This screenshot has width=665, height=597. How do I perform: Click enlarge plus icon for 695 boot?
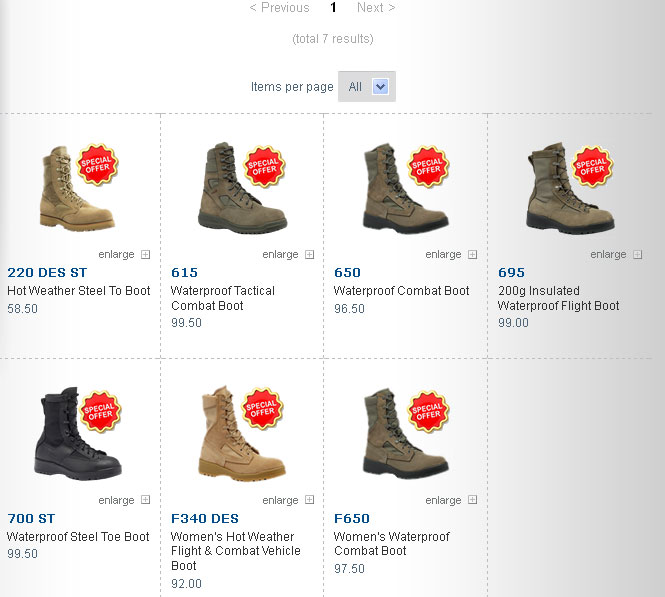coord(637,254)
